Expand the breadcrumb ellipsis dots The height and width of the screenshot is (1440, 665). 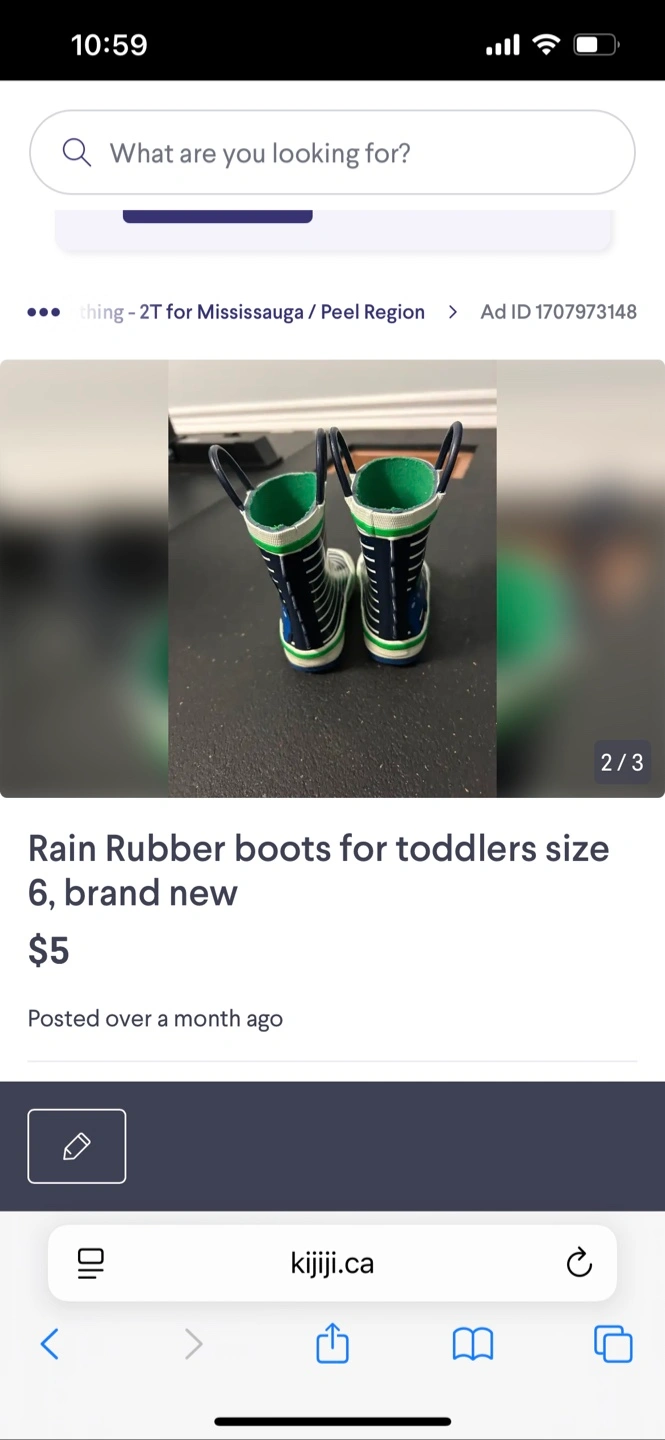(x=44, y=312)
